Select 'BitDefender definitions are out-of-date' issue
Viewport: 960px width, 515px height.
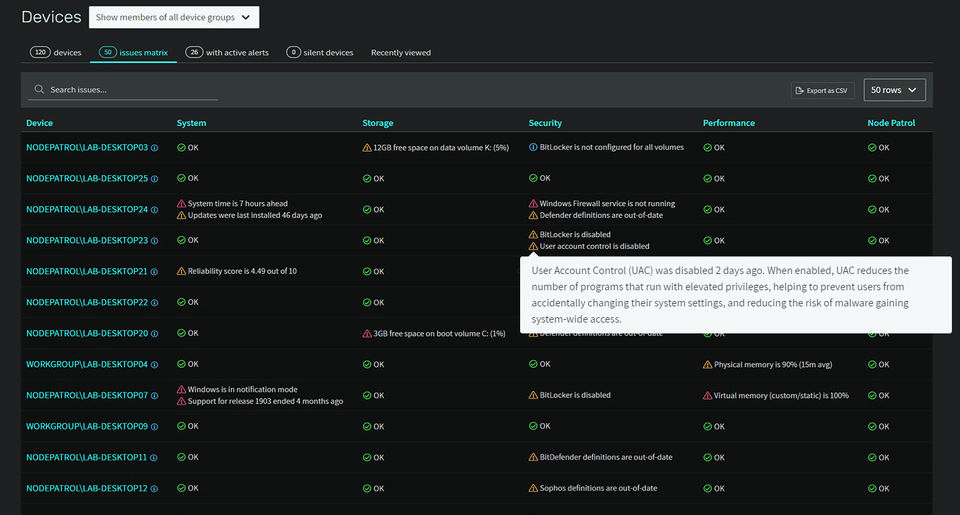pos(606,457)
